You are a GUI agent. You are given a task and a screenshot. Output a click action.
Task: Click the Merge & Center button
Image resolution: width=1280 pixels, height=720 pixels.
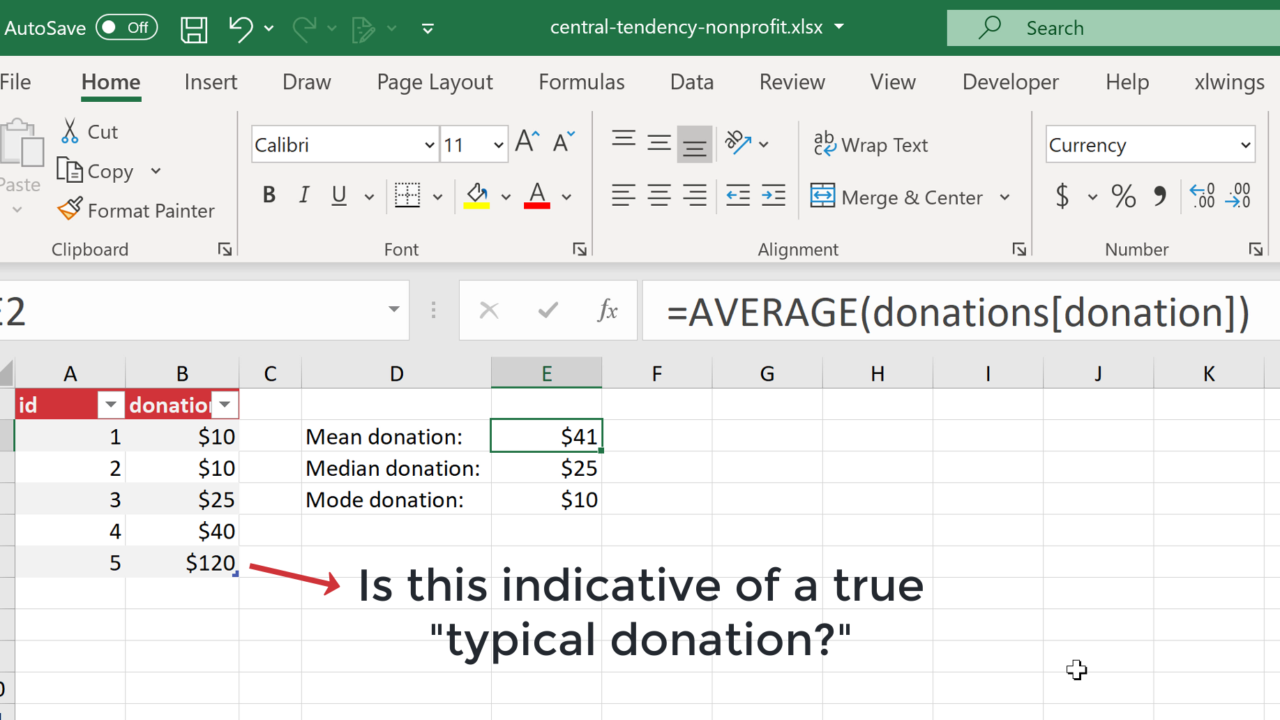pos(896,197)
